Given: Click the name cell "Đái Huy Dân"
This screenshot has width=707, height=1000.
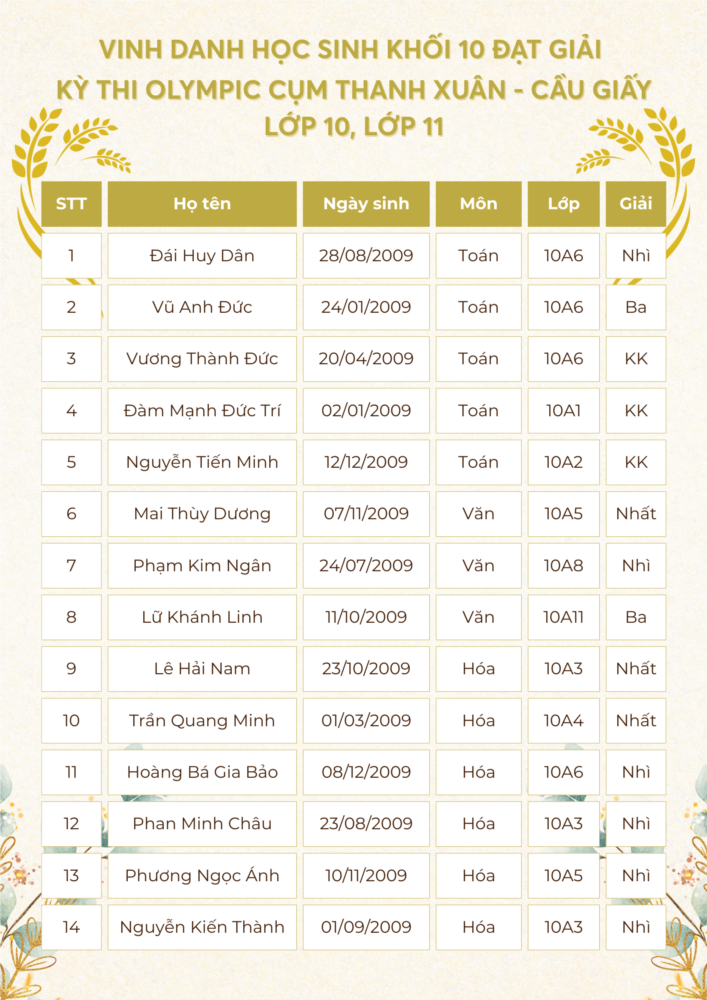Looking at the screenshot, I should click(x=202, y=256).
